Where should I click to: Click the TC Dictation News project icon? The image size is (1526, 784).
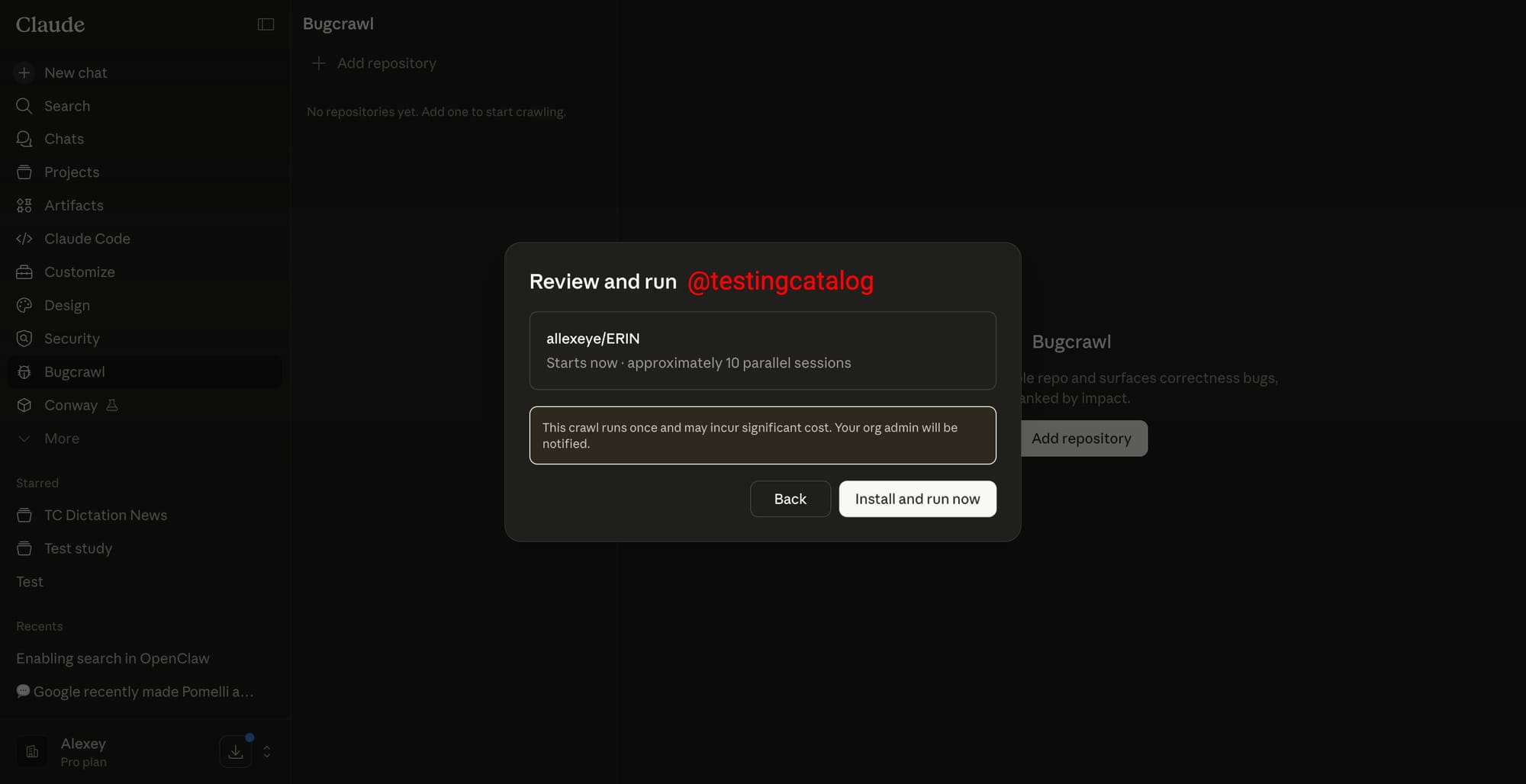tap(24, 516)
